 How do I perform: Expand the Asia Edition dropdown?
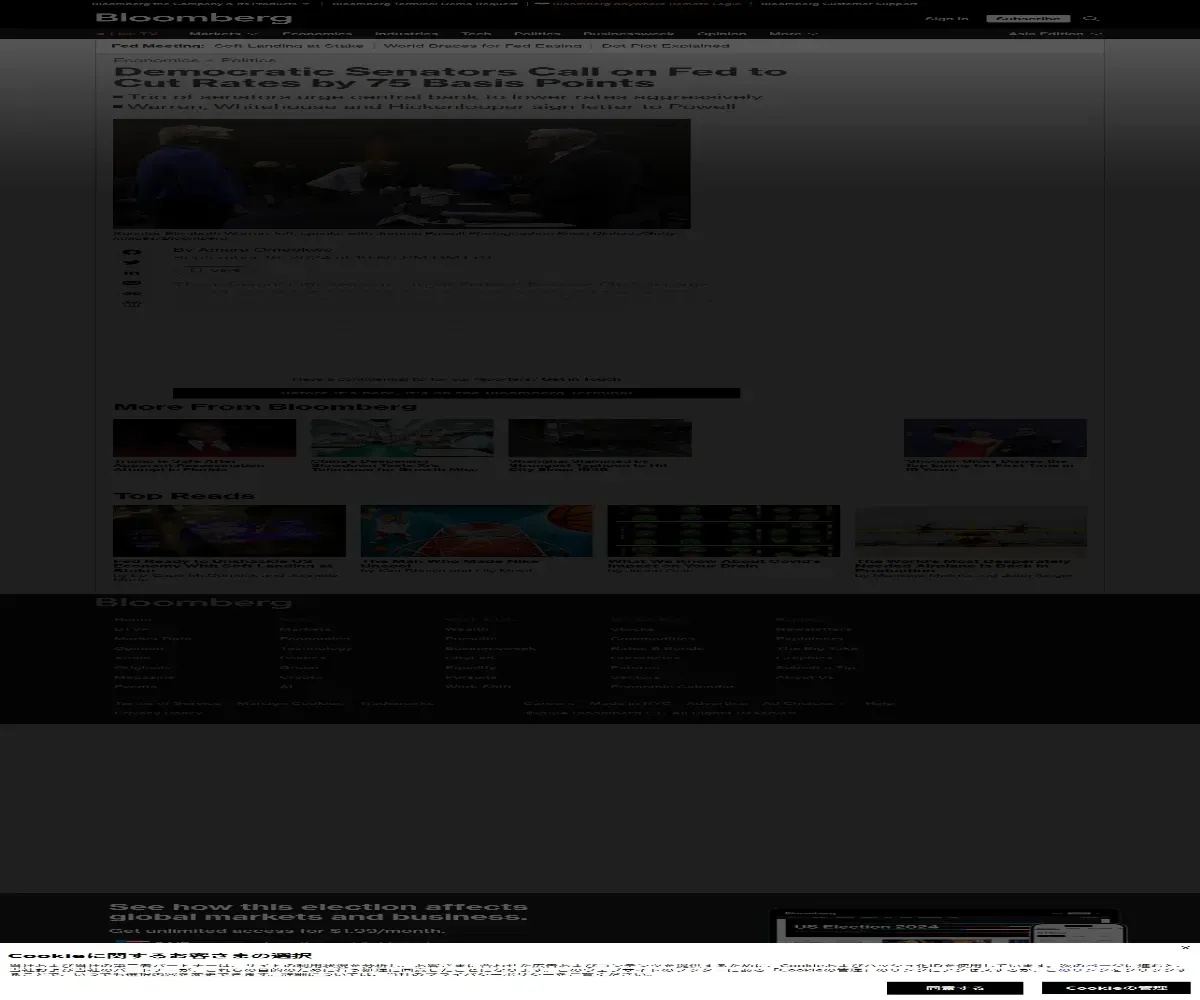[x=1054, y=34]
